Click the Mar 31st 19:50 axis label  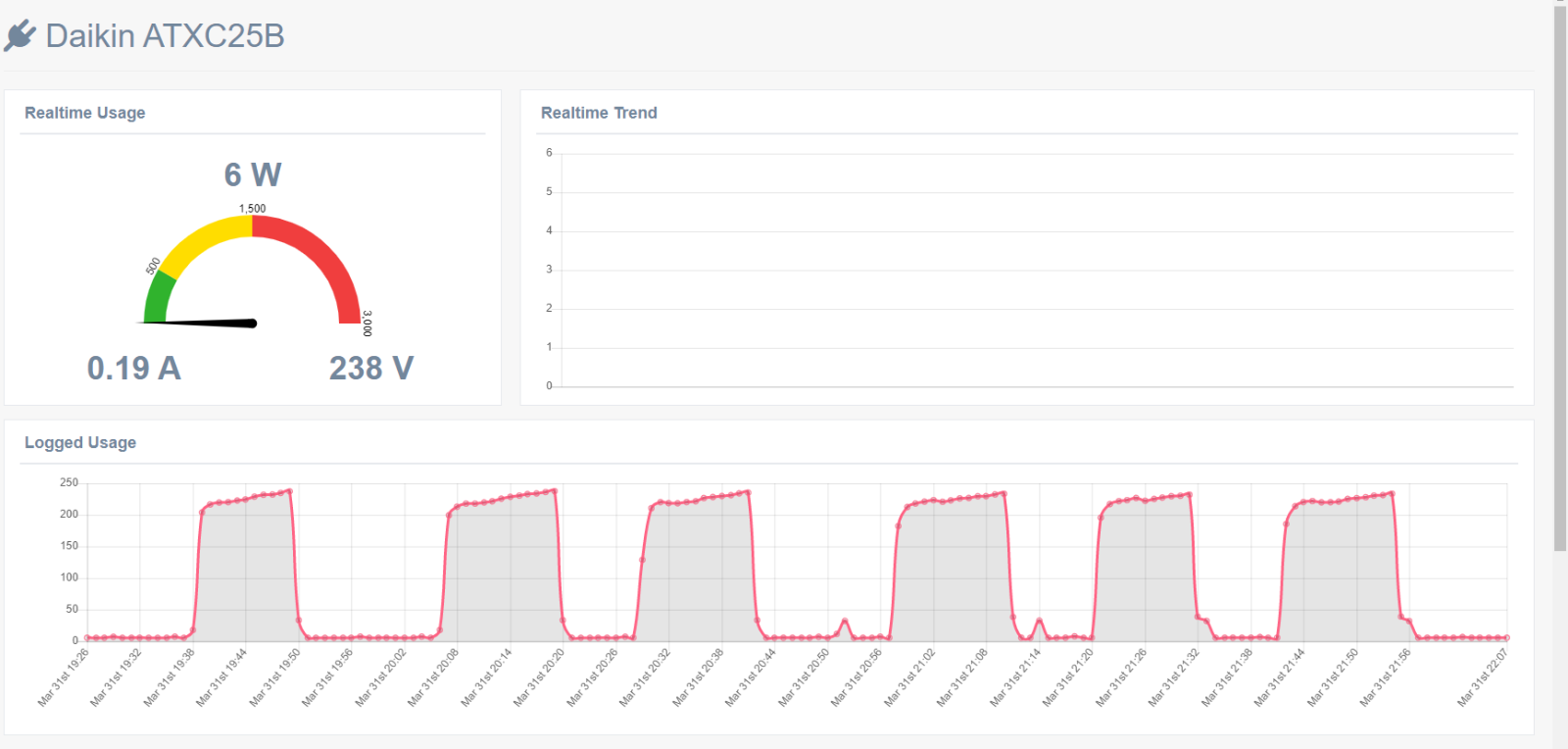(x=275, y=676)
